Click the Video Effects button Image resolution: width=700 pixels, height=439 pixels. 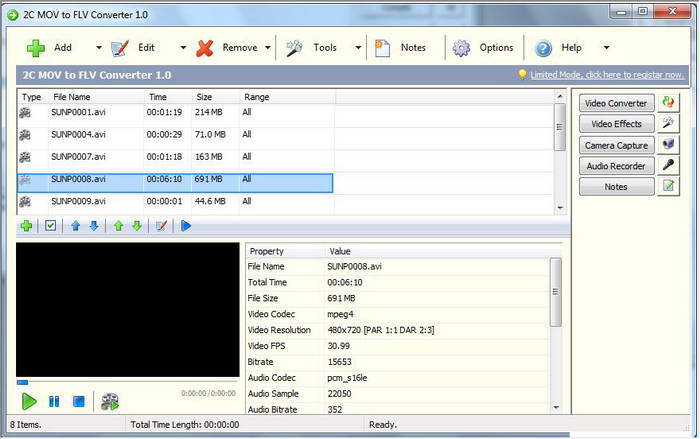617,124
